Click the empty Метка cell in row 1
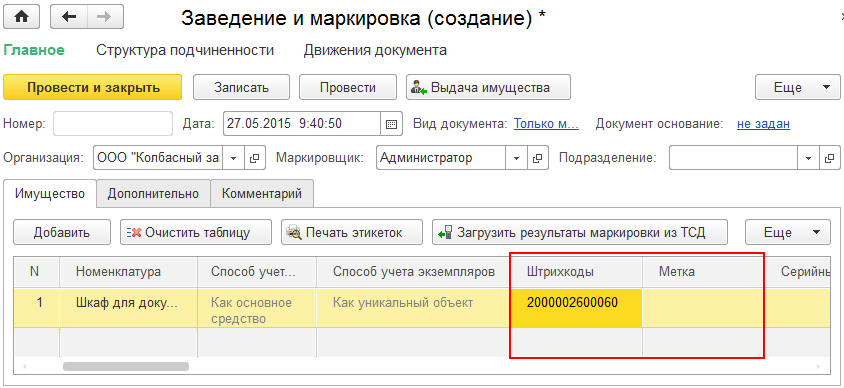This screenshot has height=388, width=844. [x=703, y=308]
